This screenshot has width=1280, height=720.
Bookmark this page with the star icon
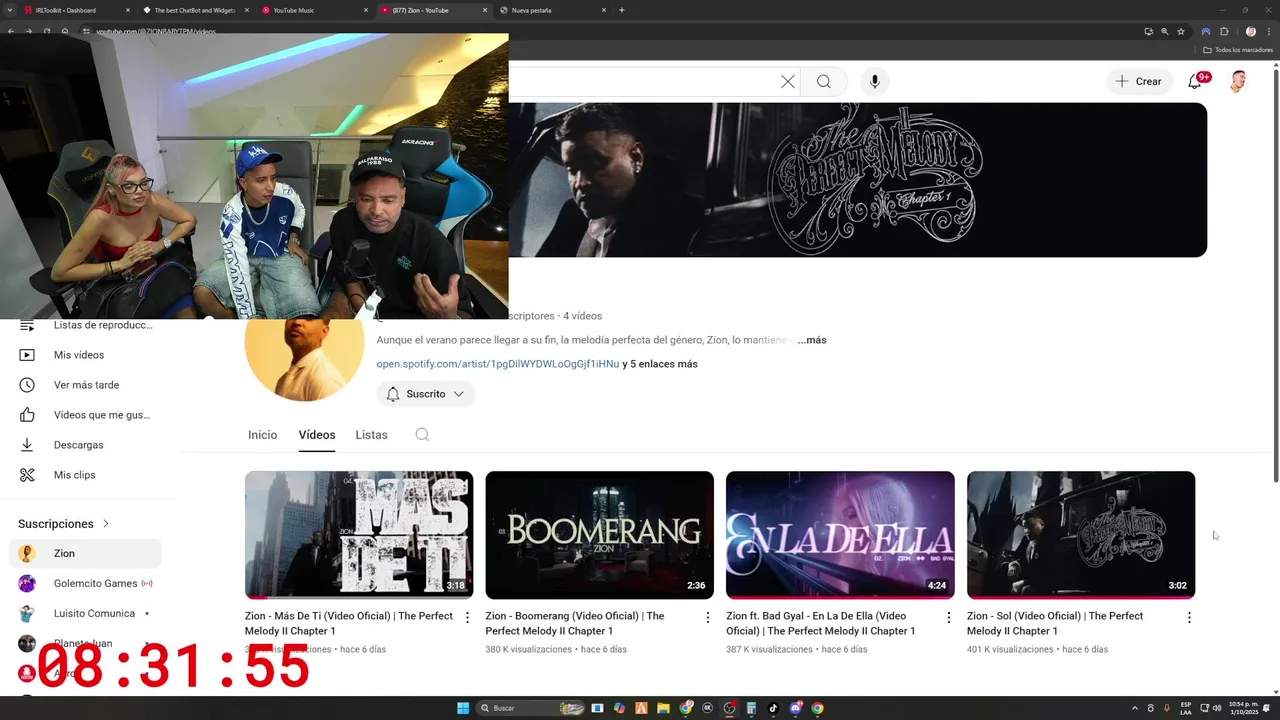pyautogui.click(x=1181, y=32)
